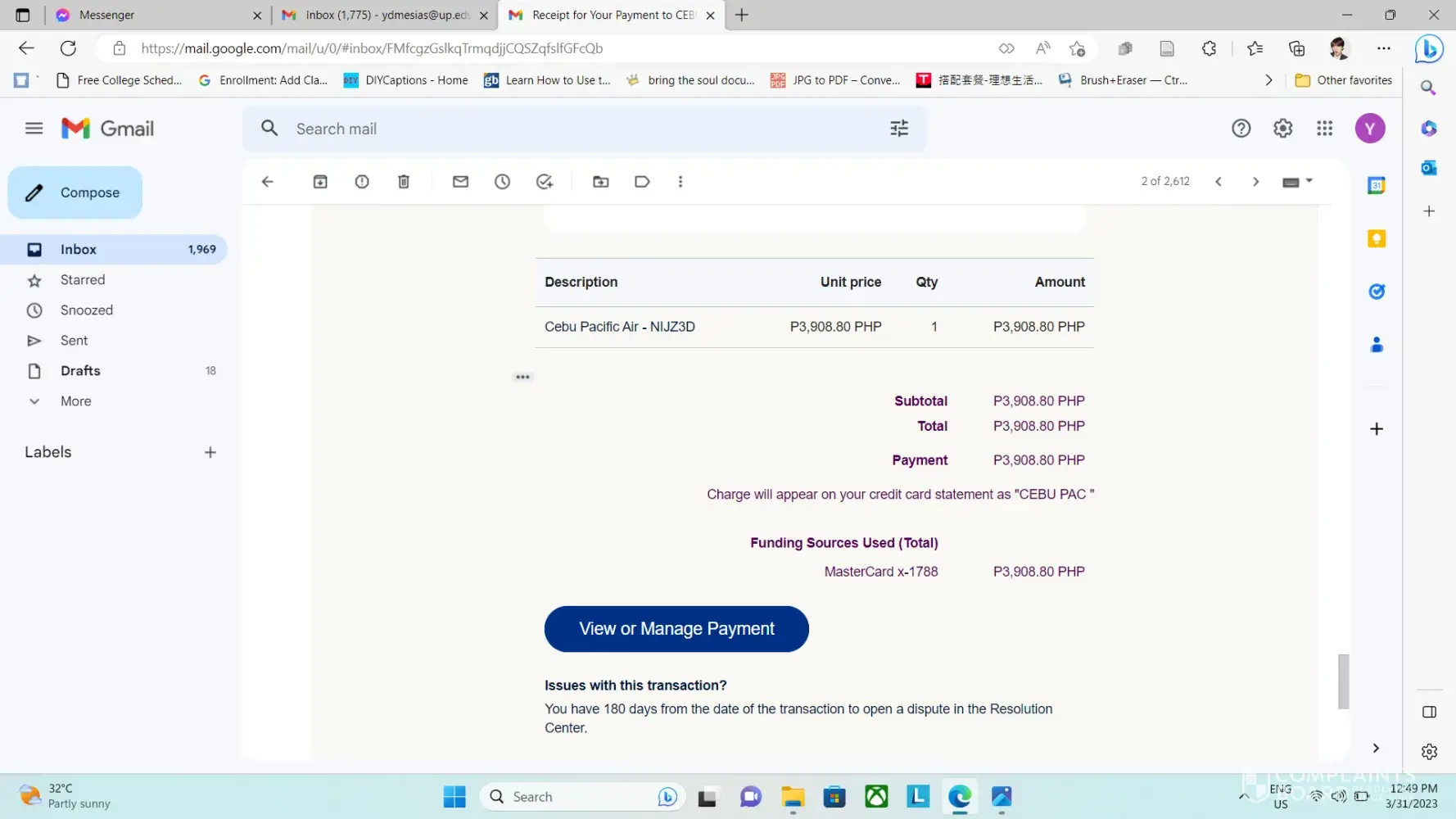Show trimmed content ellipsis in email

pyautogui.click(x=522, y=378)
